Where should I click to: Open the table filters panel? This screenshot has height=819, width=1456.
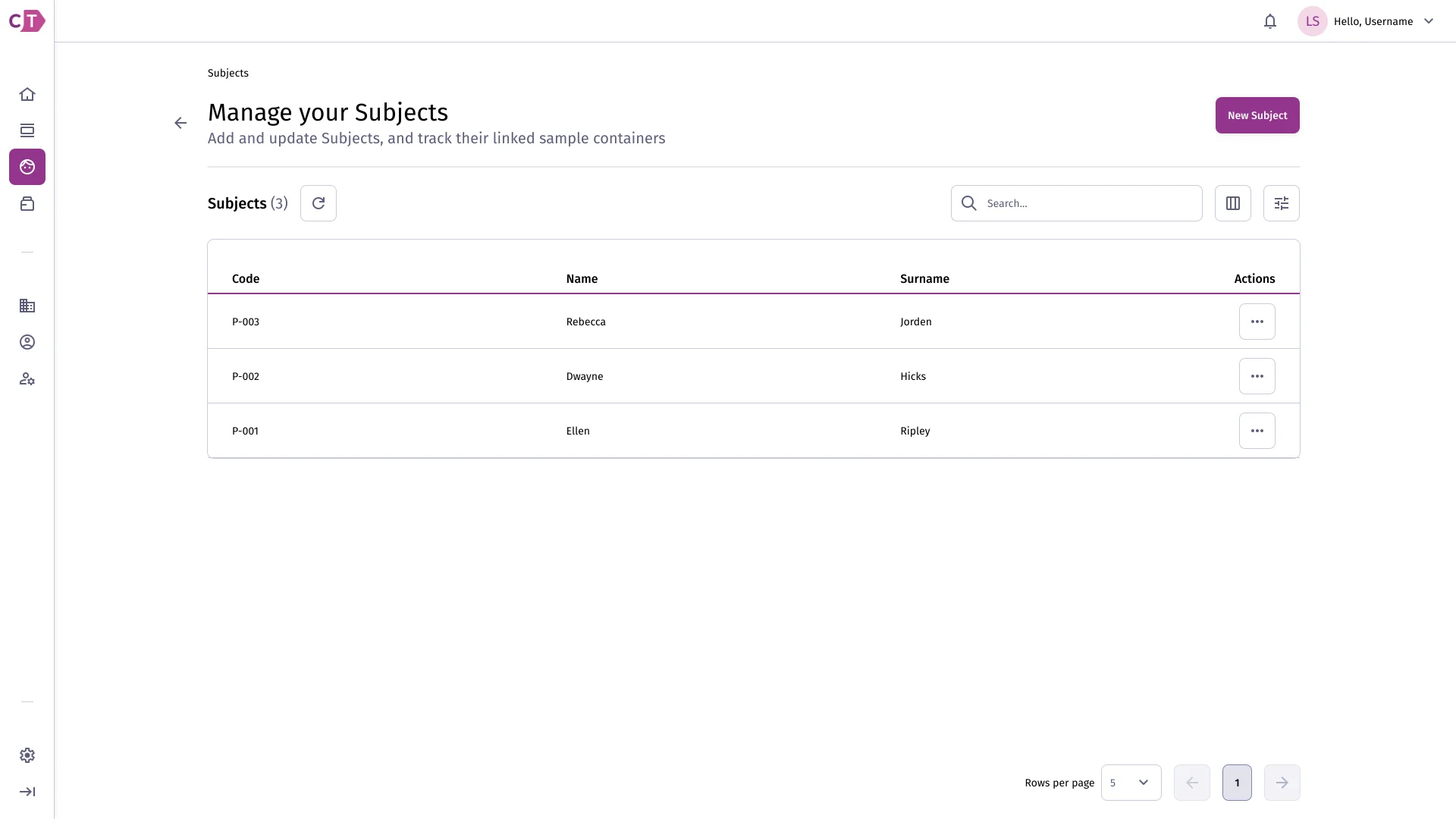tap(1282, 203)
